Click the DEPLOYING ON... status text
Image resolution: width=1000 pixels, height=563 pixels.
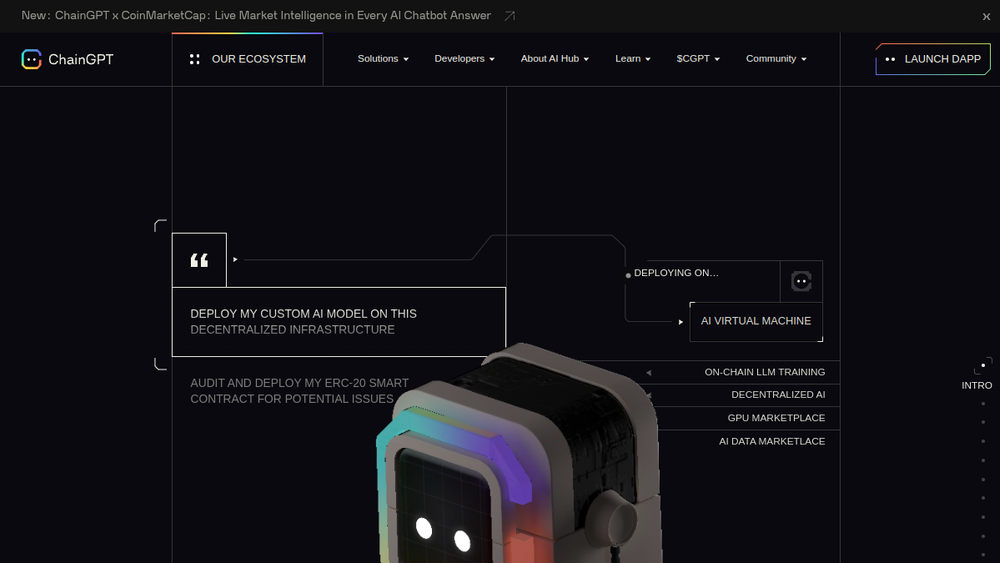tap(676, 273)
